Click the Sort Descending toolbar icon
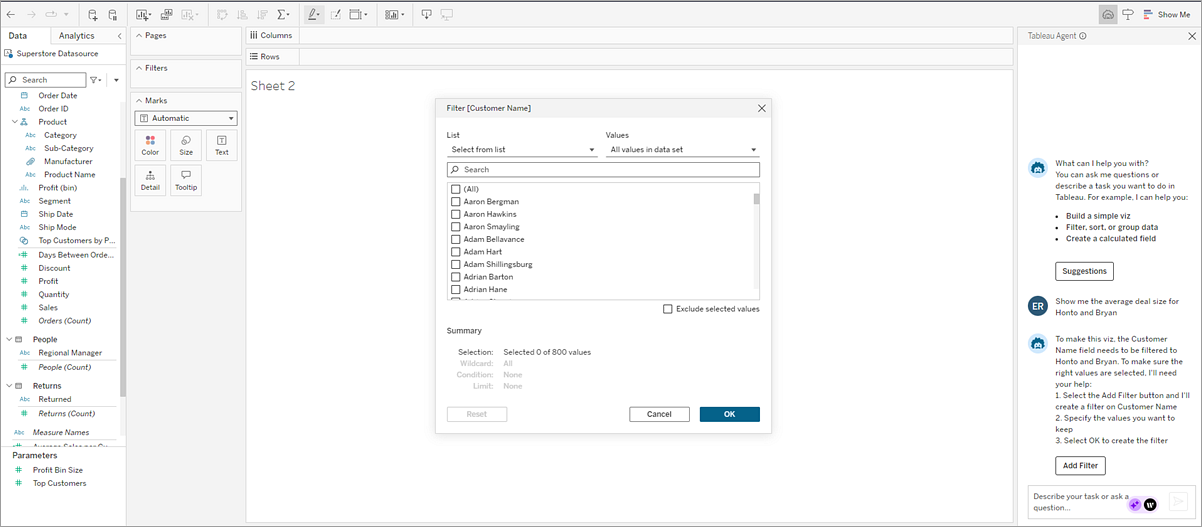Screen dimensions: 1202x527 [x=261, y=15]
